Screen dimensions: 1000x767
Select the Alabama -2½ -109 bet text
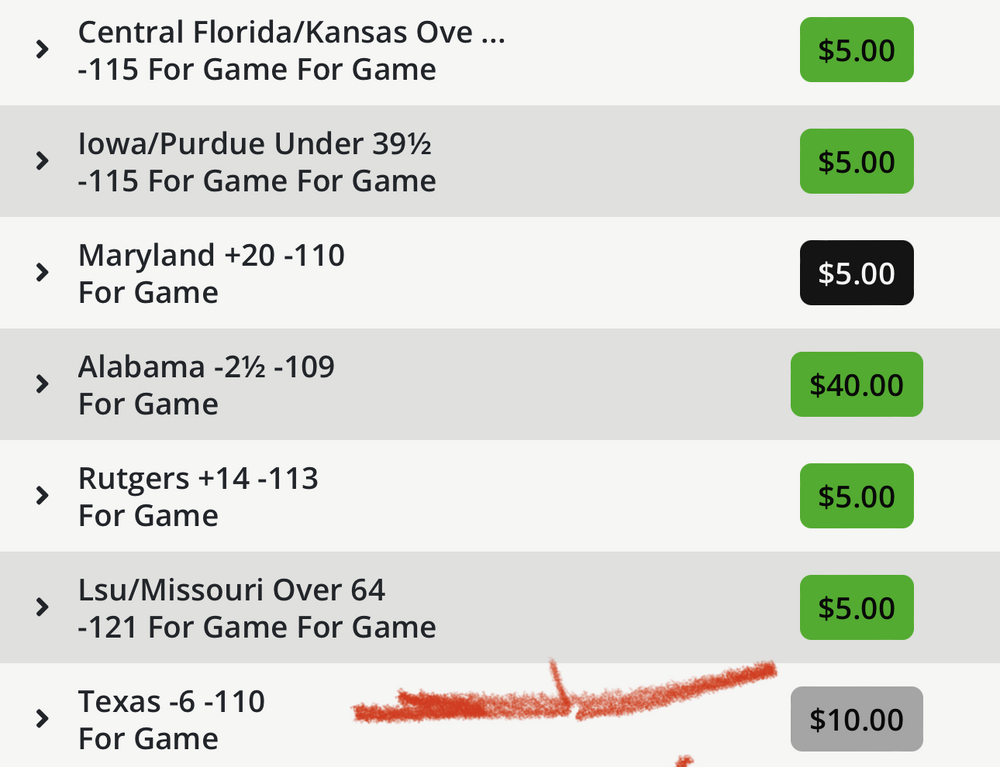(x=206, y=367)
